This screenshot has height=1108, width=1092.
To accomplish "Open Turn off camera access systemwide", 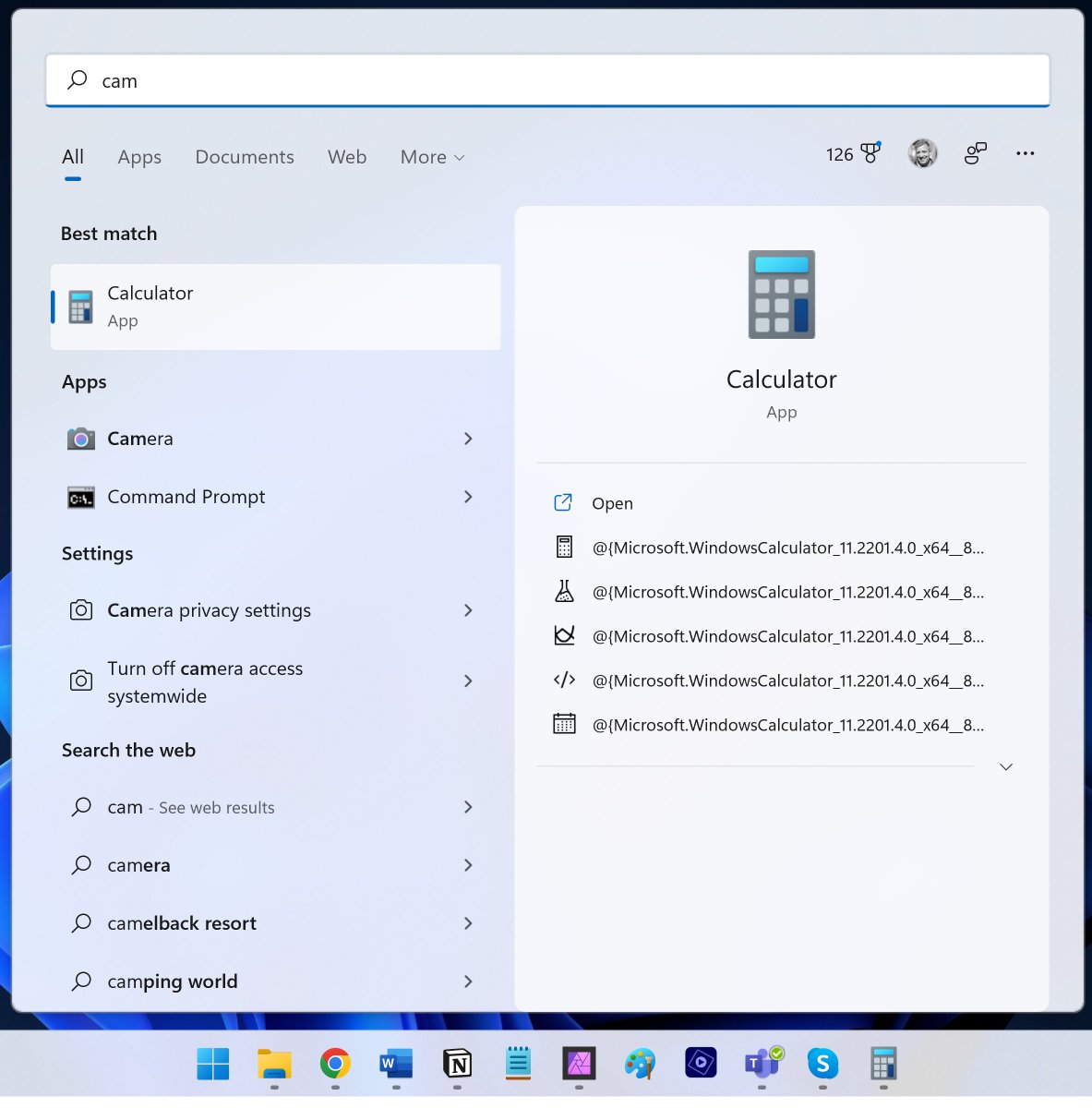I will 276,681.
